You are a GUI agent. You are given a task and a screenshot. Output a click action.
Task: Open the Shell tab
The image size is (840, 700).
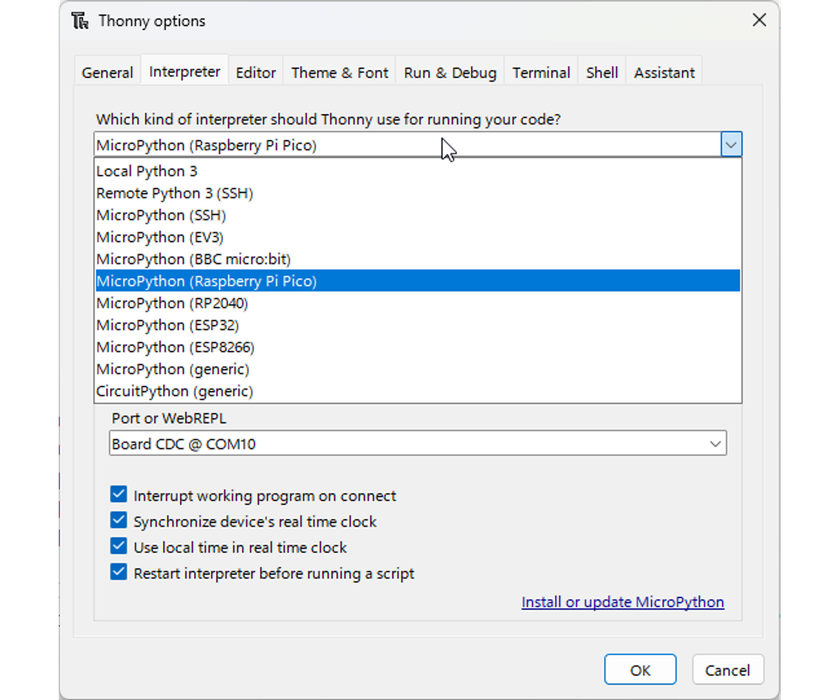coord(602,72)
